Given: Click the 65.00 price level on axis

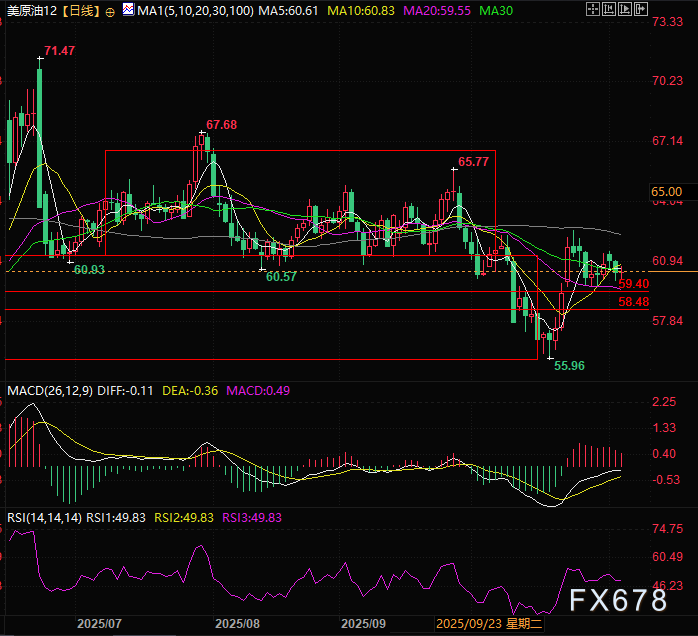Looking at the screenshot, I should click(667, 191).
